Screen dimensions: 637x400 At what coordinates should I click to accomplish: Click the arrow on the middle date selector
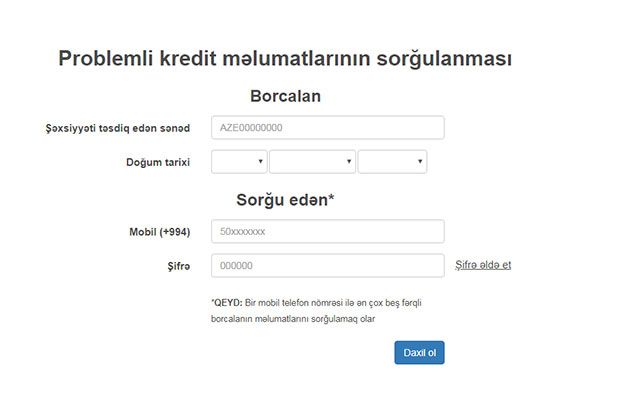tap(349, 161)
